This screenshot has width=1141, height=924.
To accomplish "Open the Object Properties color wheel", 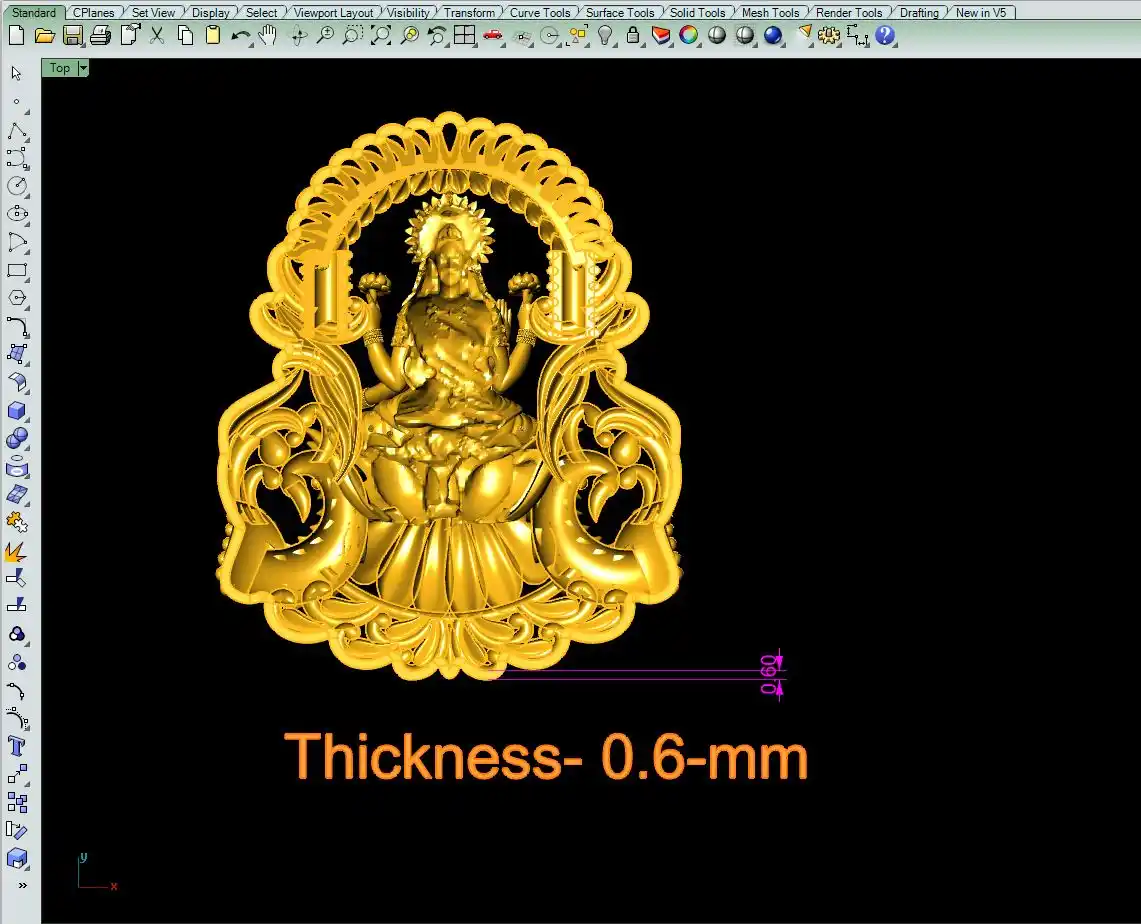I will pyautogui.click(x=689, y=36).
